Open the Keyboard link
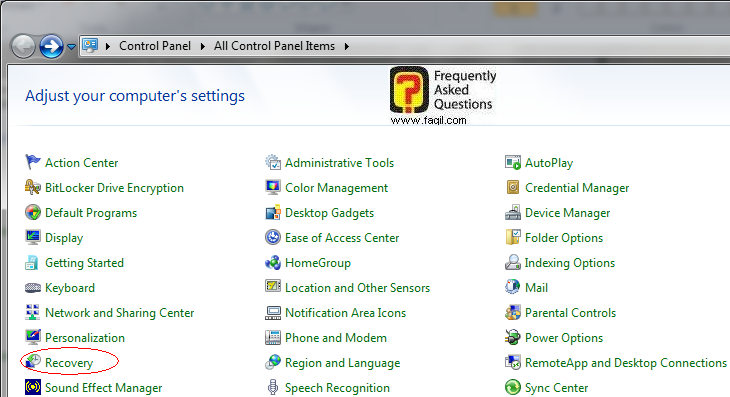This screenshot has width=730, height=397. (70, 288)
